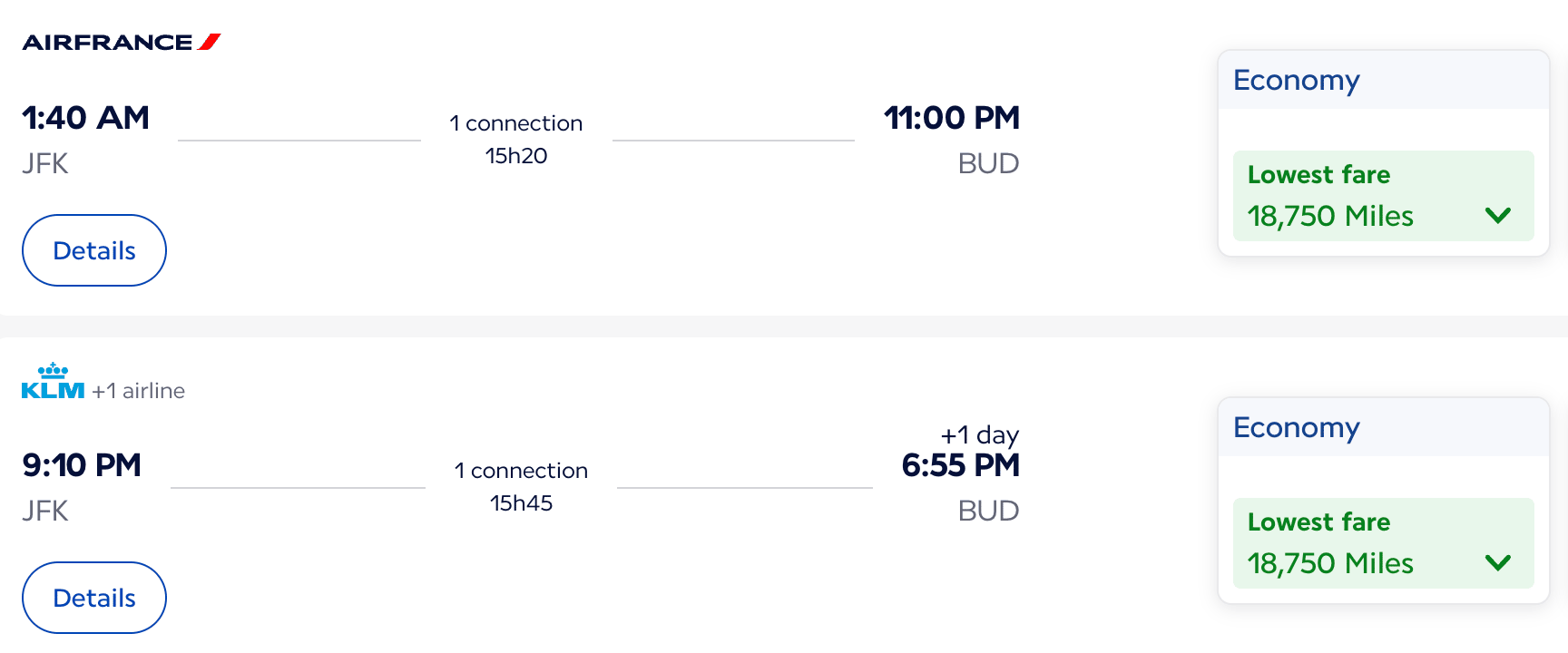The height and width of the screenshot is (653, 1568).
Task: Expand KLM lowest fare chevron
Action: pos(1498,562)
